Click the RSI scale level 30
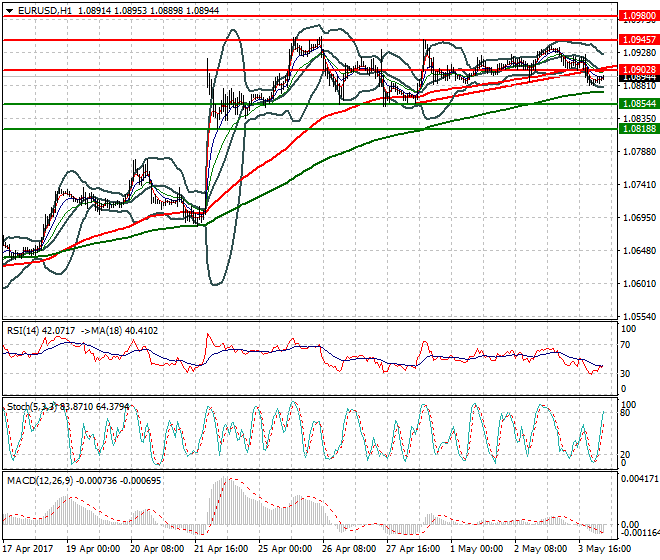The width and height of the screenshot is (660, 560). coord(625,374)
